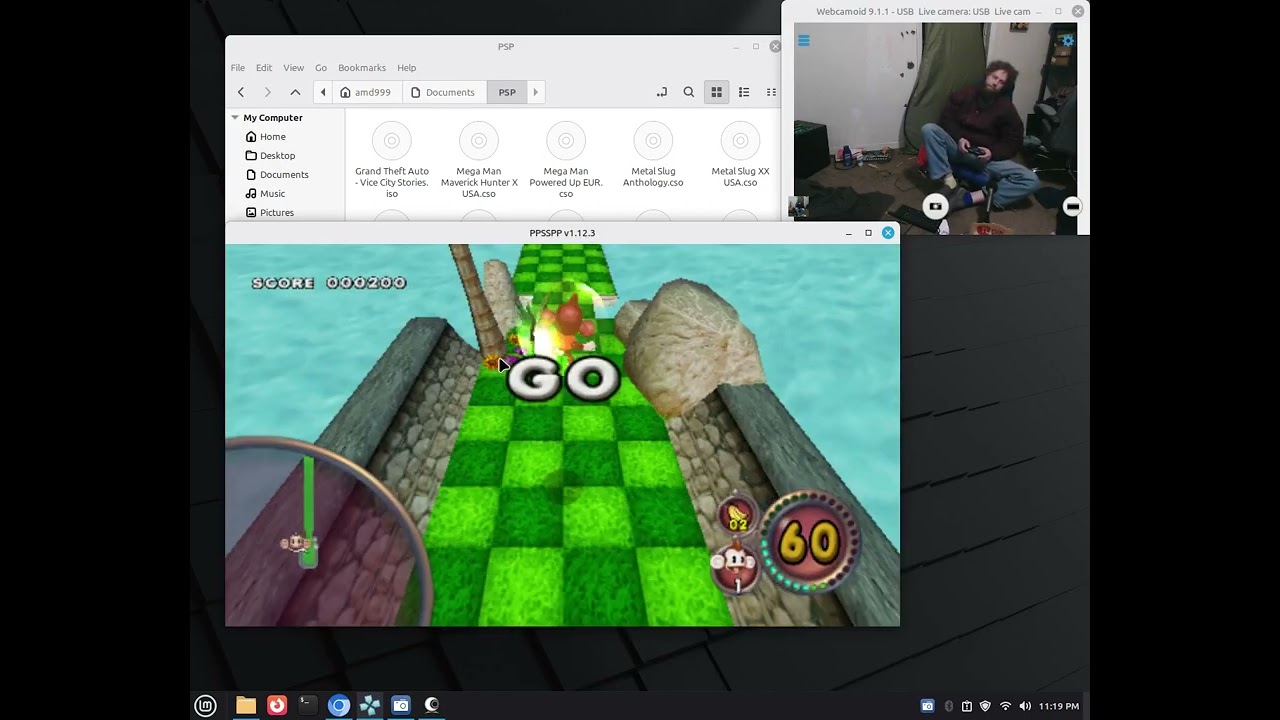The width and height of the screenshot is (1280, 720).
Task: Open the File menu
Action: pyautogui.click(x=238, y=68)
